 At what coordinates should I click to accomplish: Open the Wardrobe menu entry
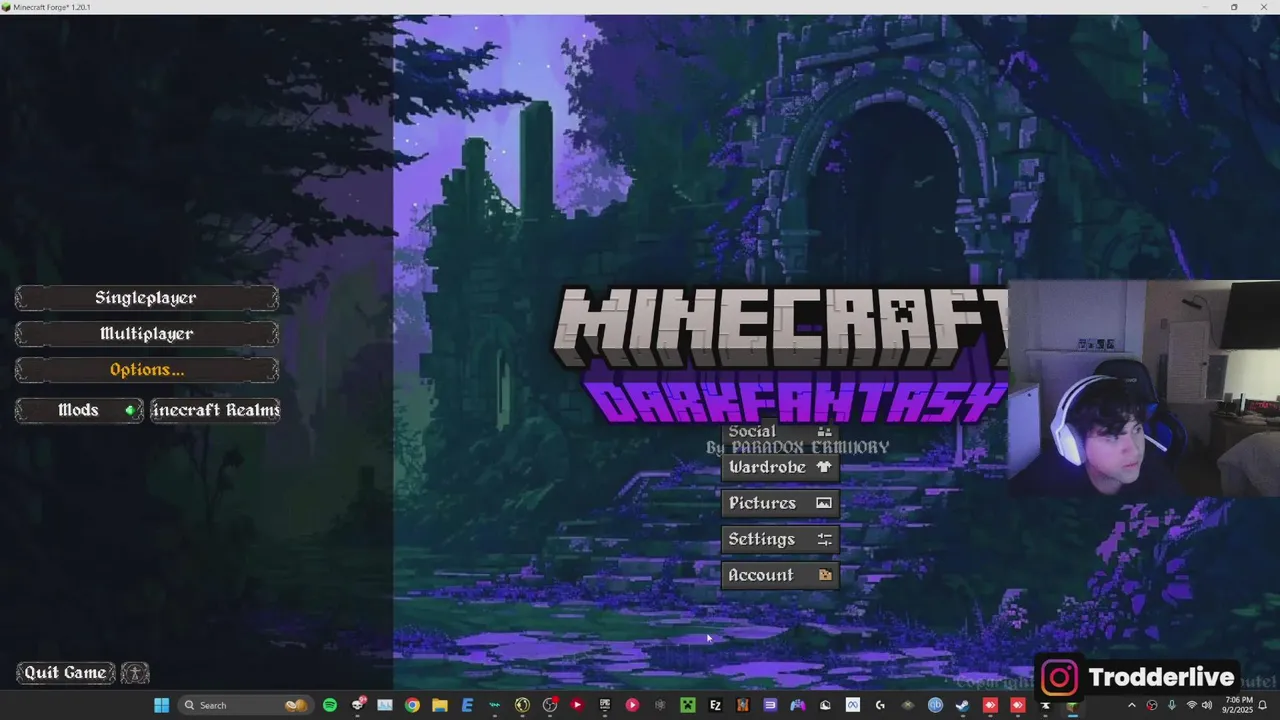780,467
